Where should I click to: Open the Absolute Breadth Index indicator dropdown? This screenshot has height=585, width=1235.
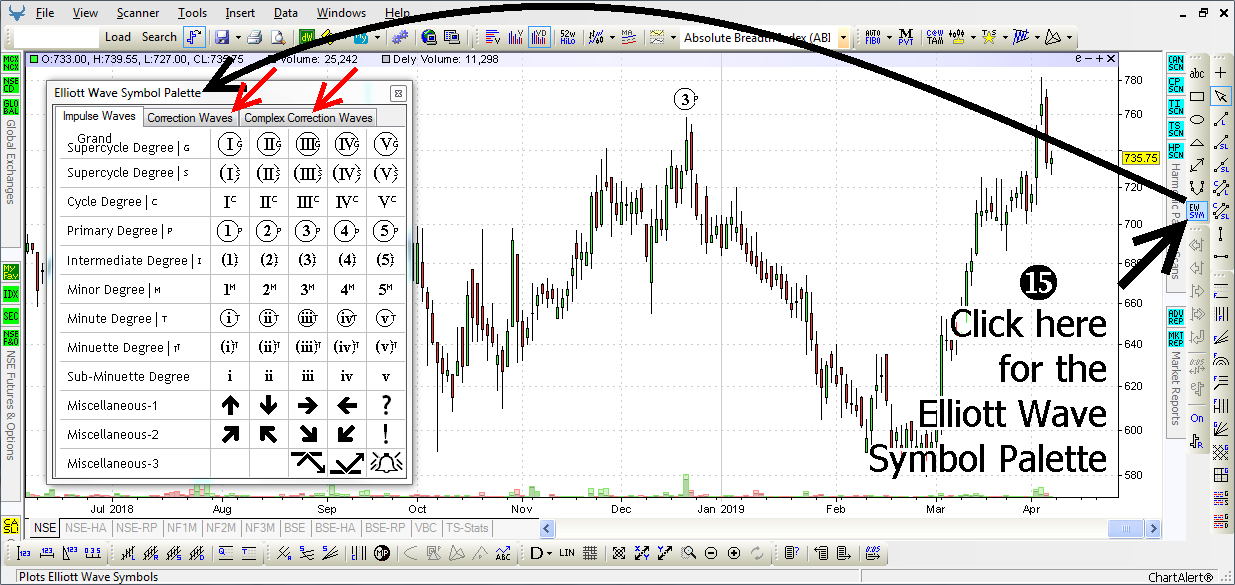[x=844, y=38]
